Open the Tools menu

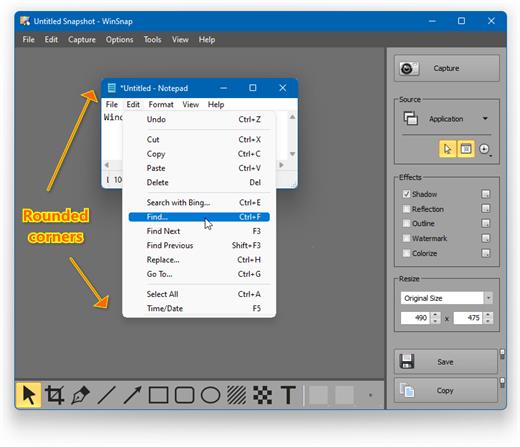pos(152,40)
